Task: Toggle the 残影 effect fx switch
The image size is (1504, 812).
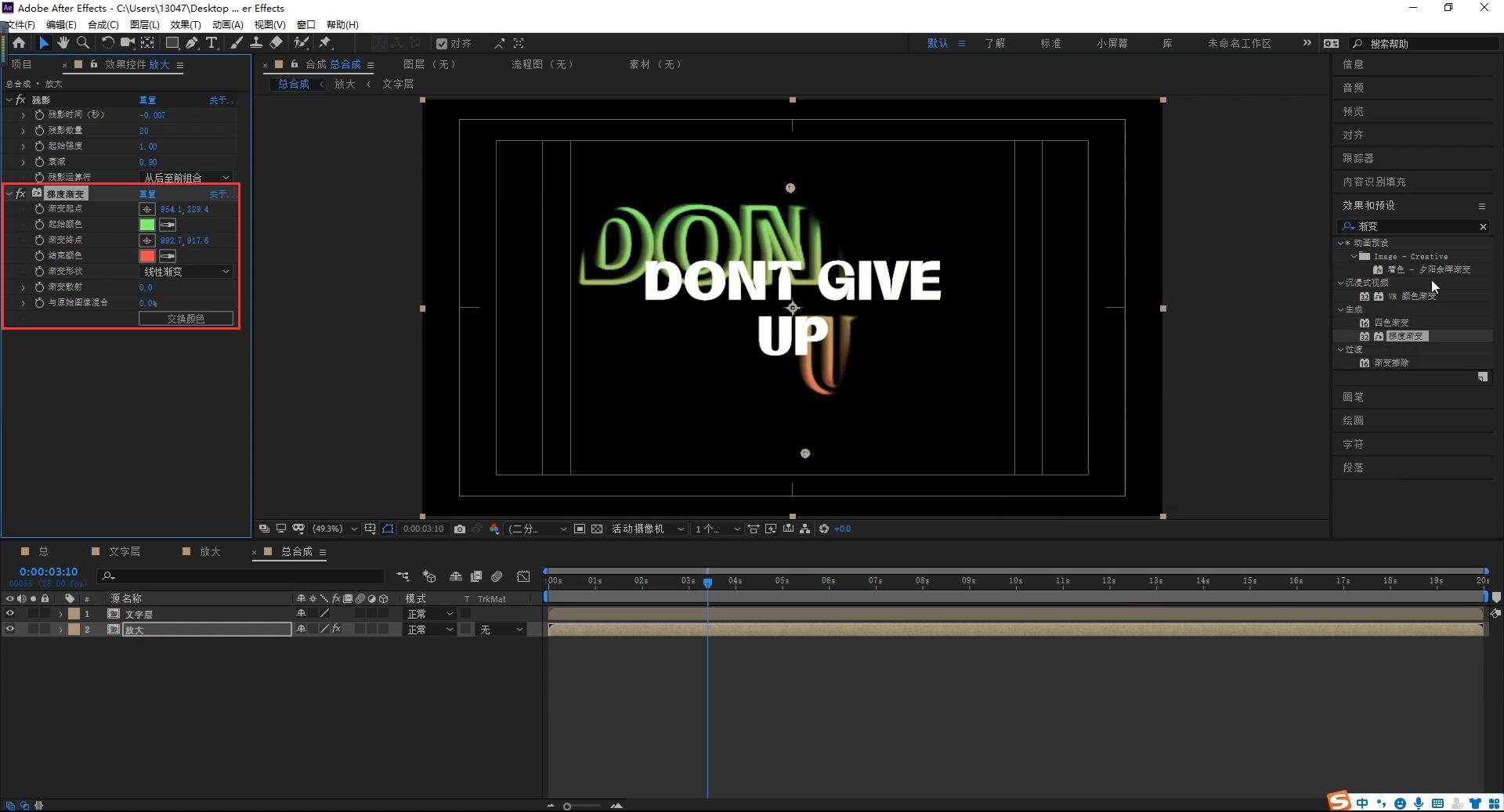Action: click(x=21, y=100)
